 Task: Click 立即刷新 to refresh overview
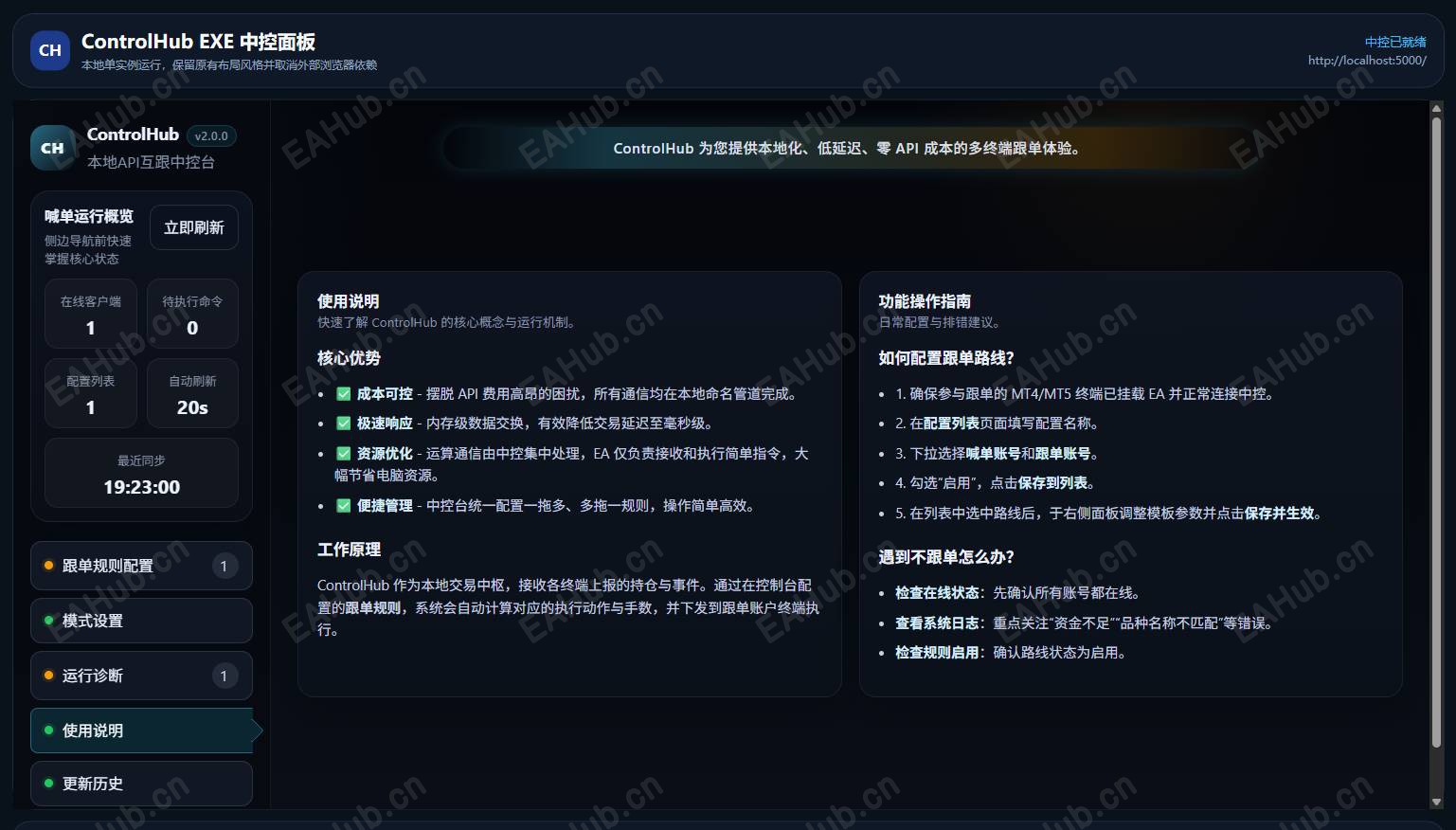point(194,227)
